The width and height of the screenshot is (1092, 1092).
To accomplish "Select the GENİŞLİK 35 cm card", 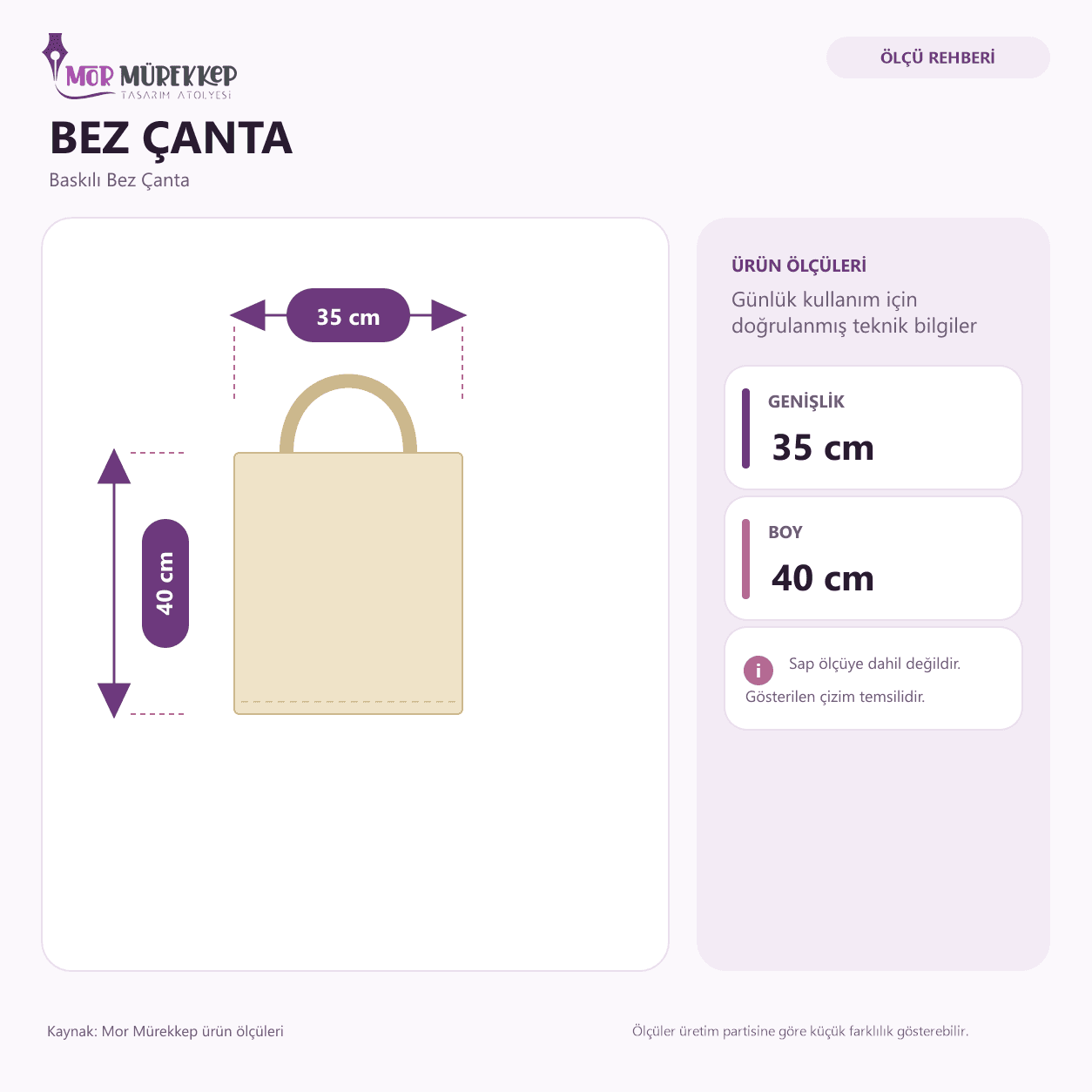I will pos(873,428).
